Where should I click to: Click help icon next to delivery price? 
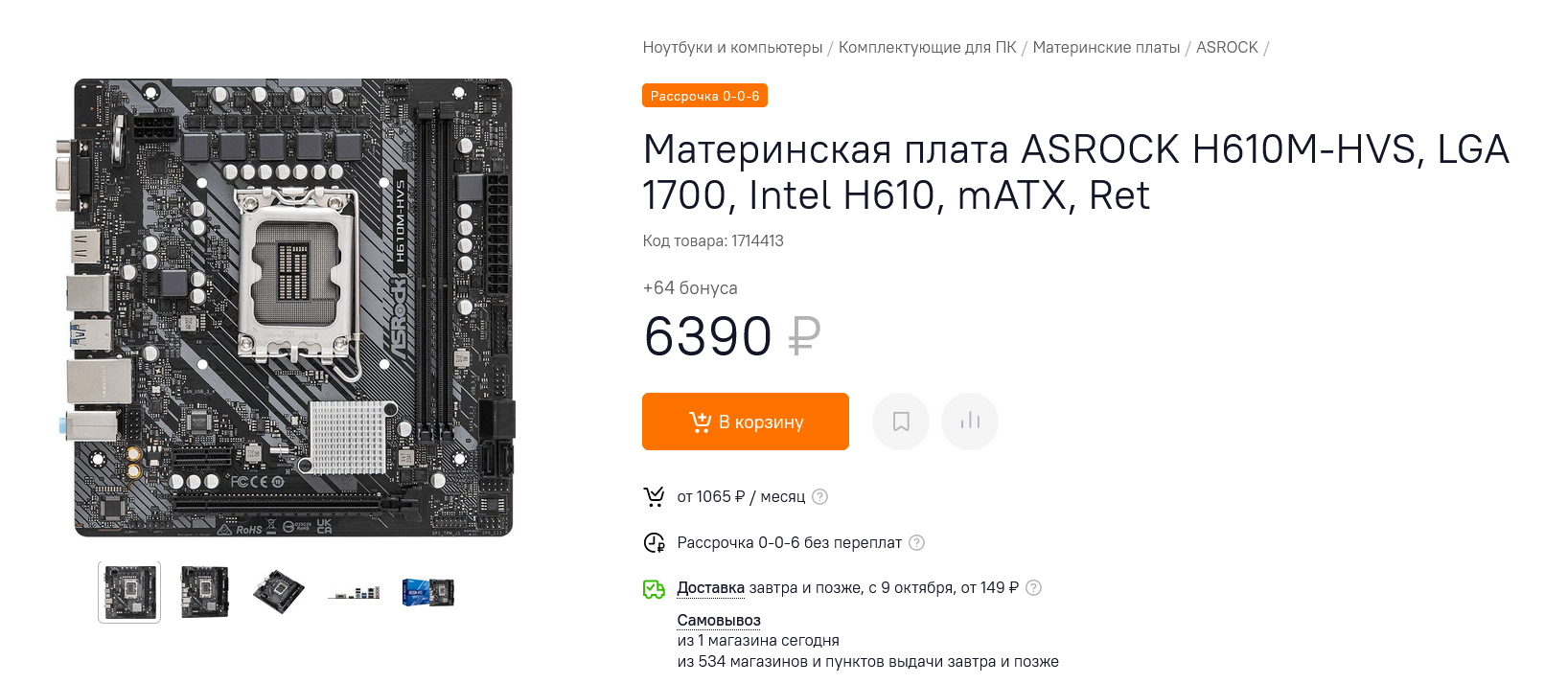[1033, 587]
